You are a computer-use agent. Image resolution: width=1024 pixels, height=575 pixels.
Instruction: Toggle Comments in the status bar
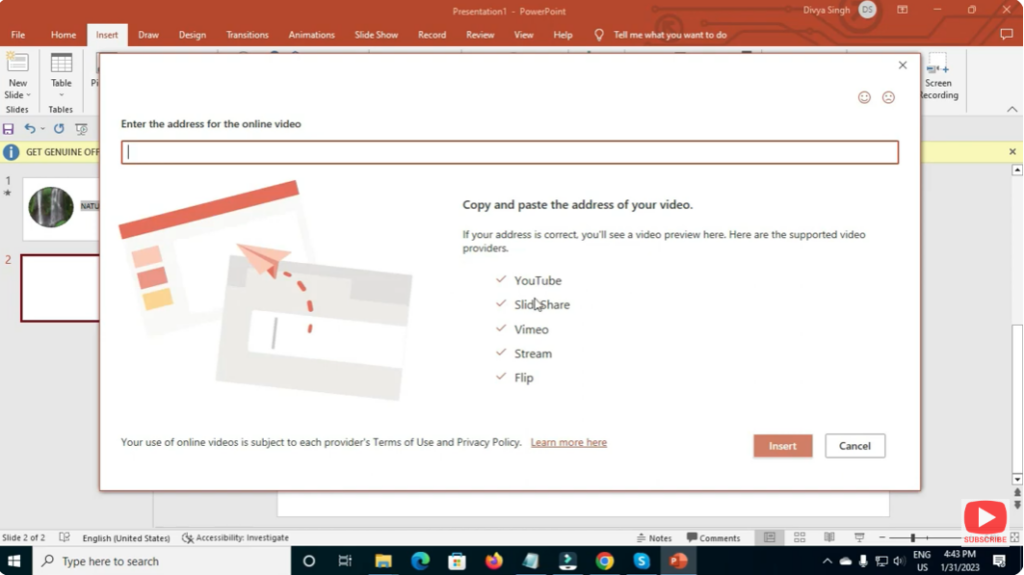coord(713,538)
